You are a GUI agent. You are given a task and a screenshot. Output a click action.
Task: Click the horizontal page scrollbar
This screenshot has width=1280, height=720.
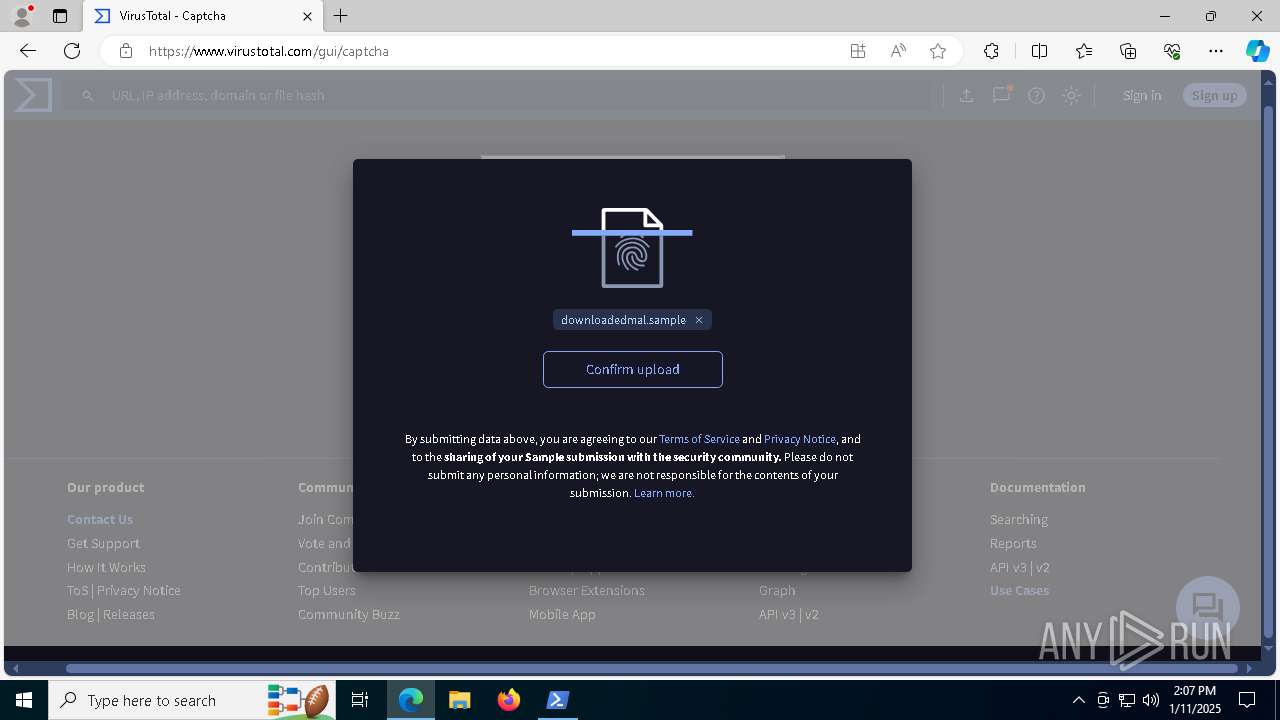(652, 668)
